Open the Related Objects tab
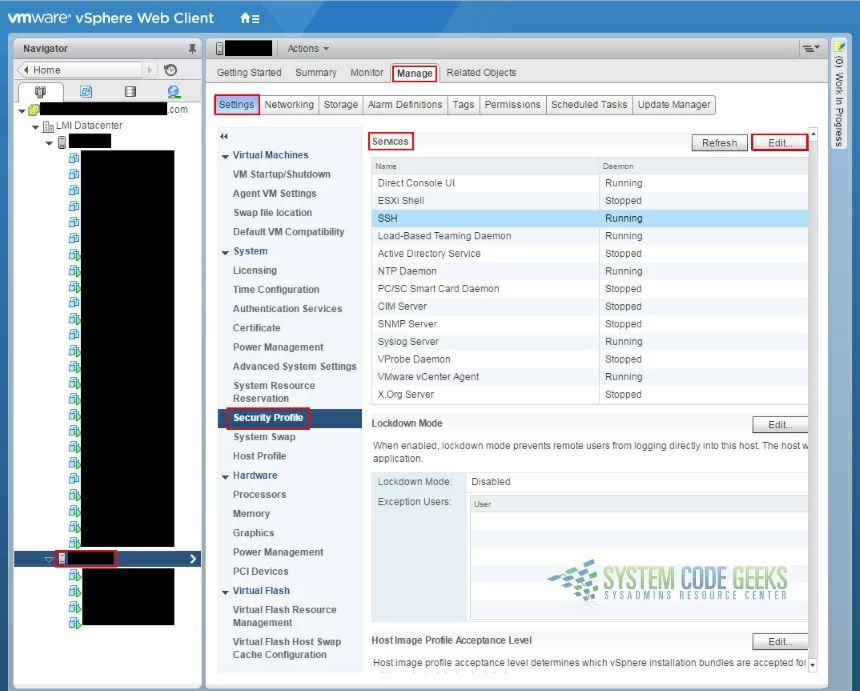Screen dimensions: 860x691 [x=481, y=72]
